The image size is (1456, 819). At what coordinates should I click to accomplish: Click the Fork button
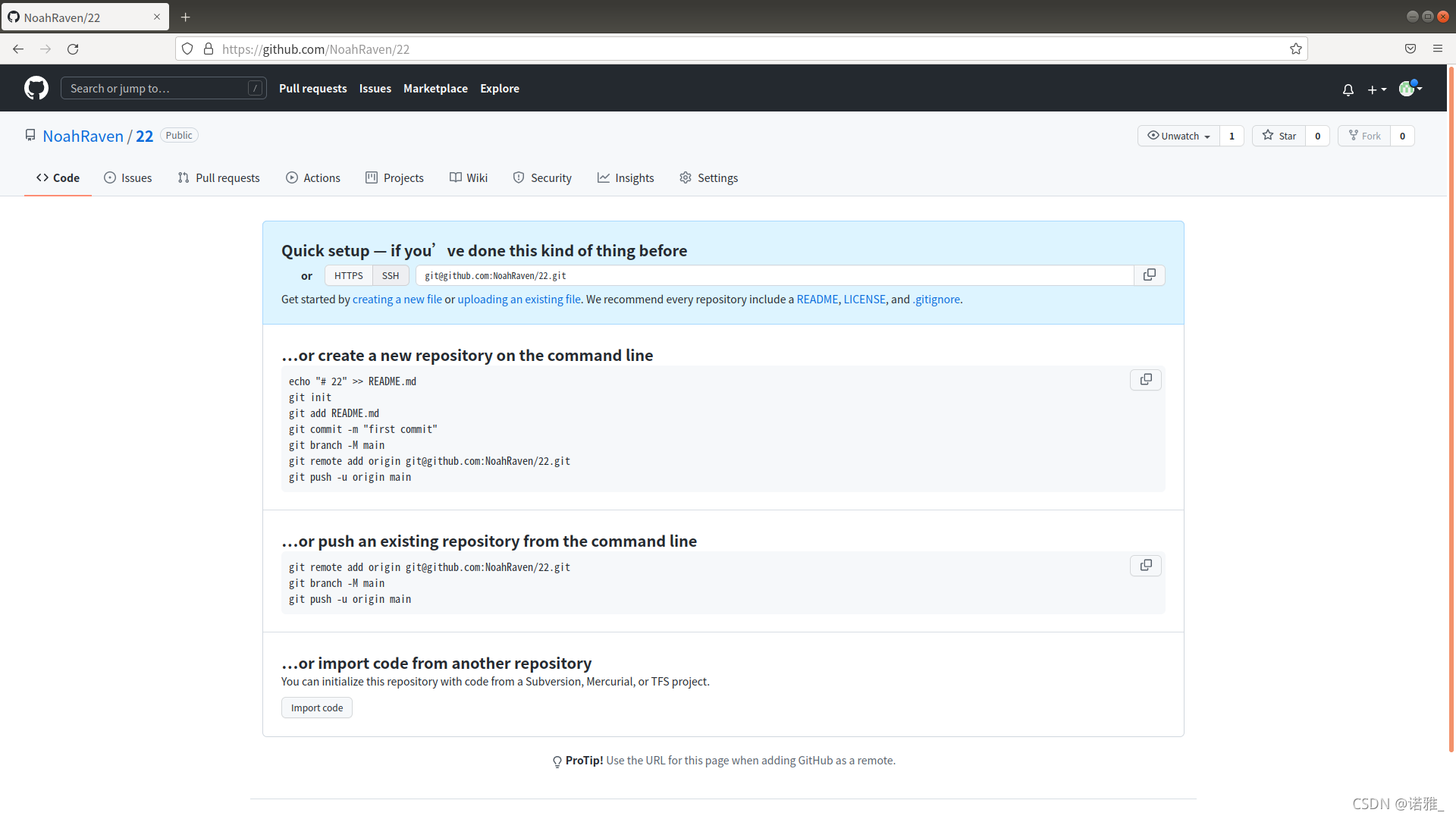1364,136
